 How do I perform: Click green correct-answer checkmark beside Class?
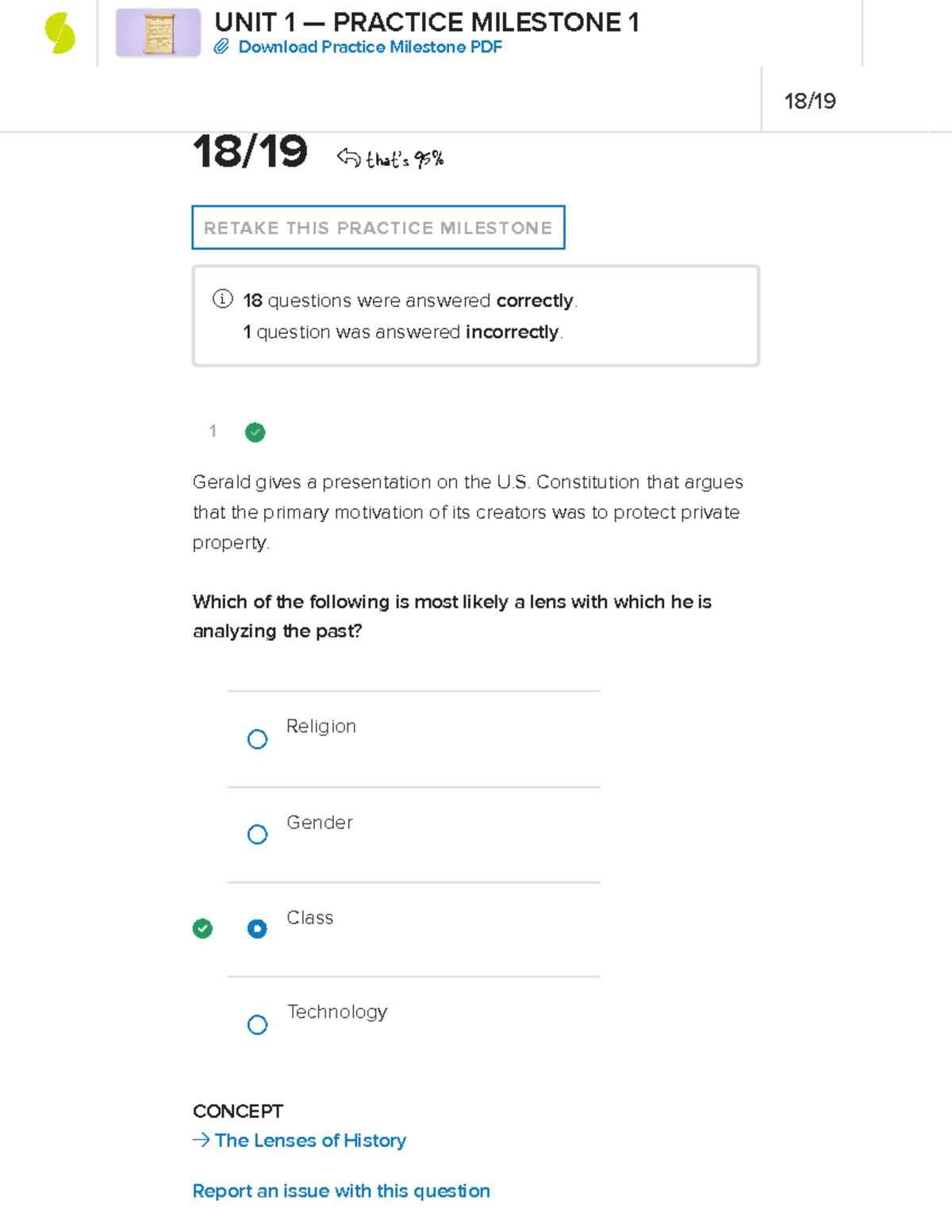(x=202, y=929)
